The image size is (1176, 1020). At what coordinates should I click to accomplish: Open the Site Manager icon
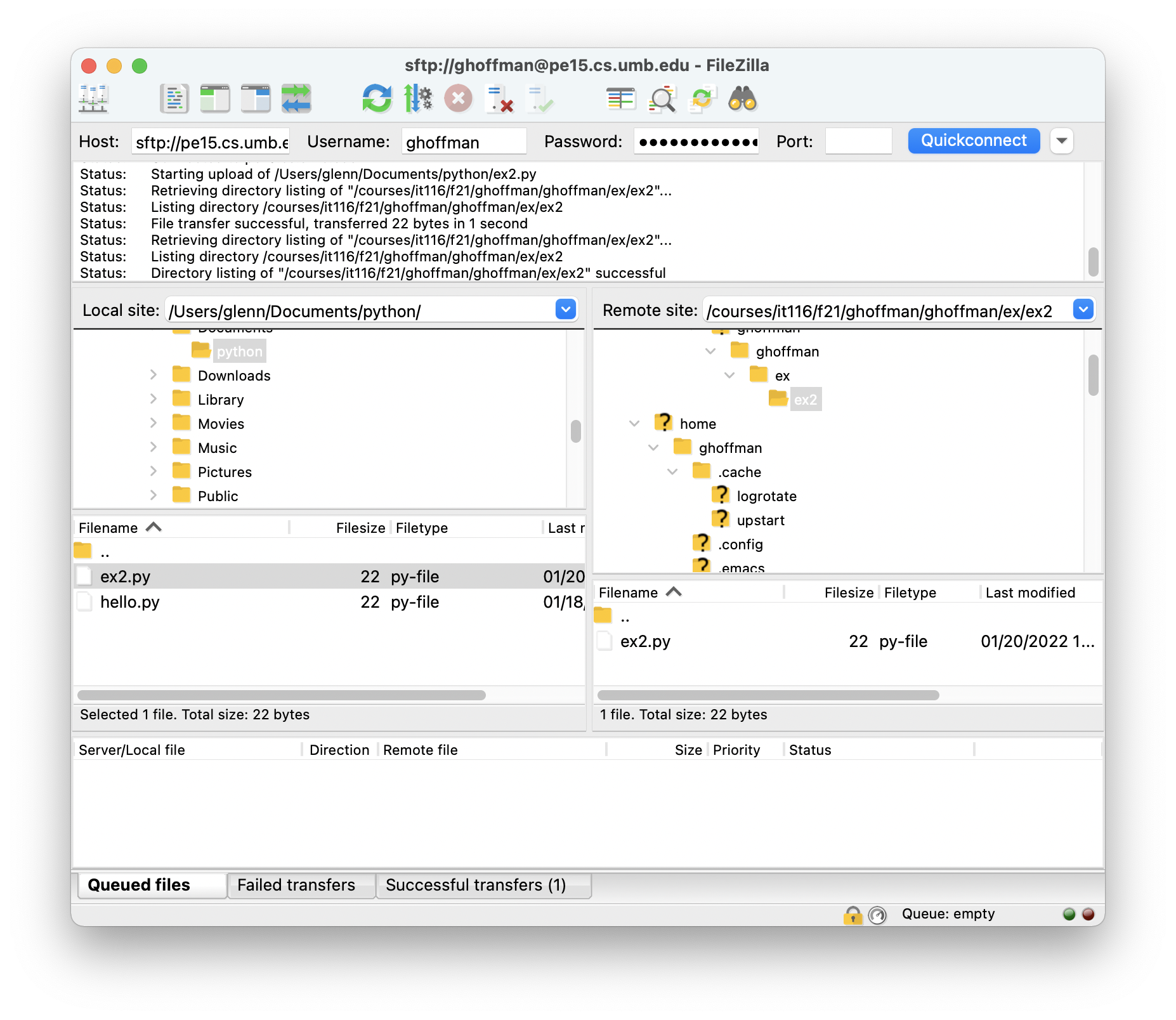click(x=93, y=99)
